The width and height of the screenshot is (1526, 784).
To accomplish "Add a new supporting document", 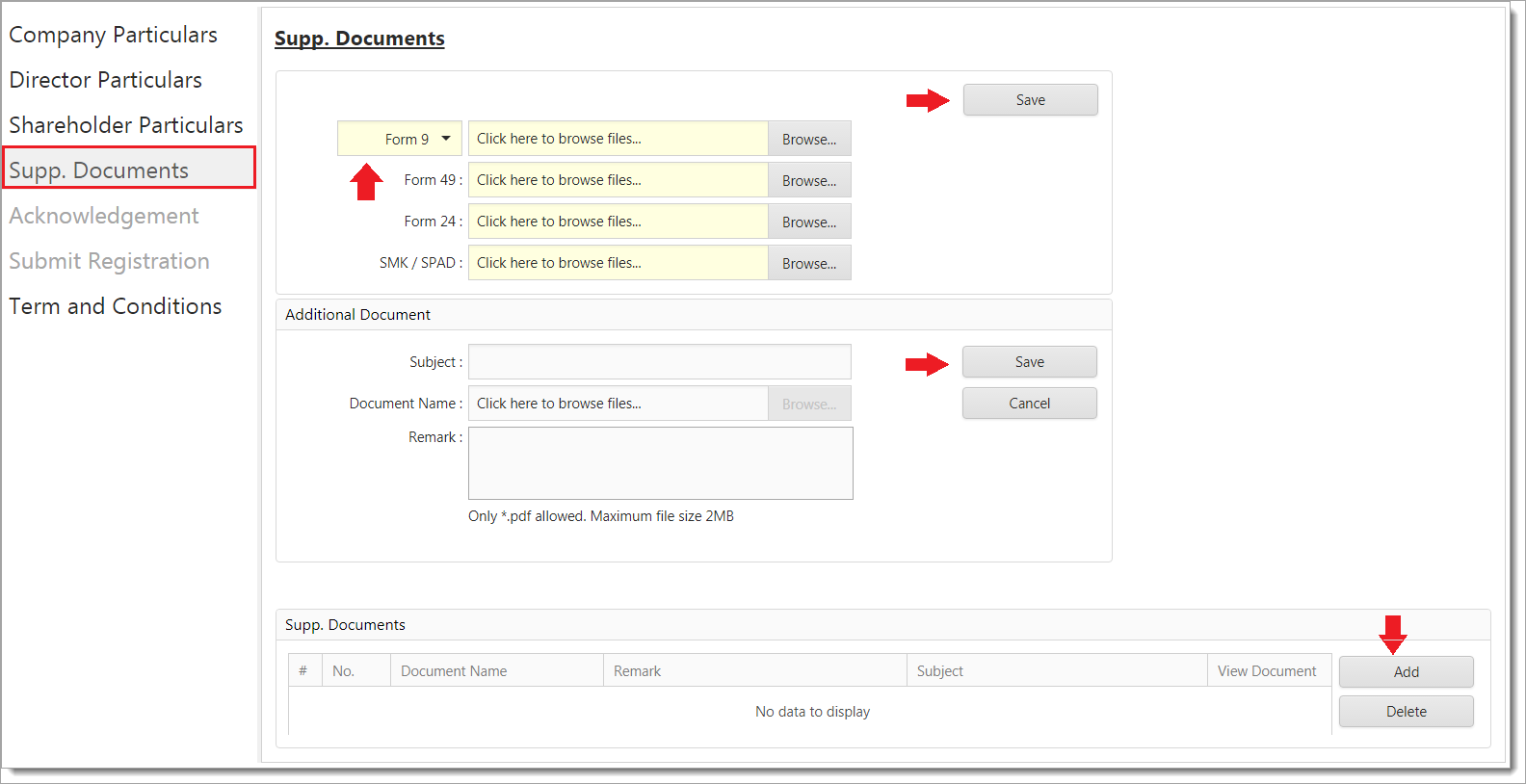I will click(1406, 672).
